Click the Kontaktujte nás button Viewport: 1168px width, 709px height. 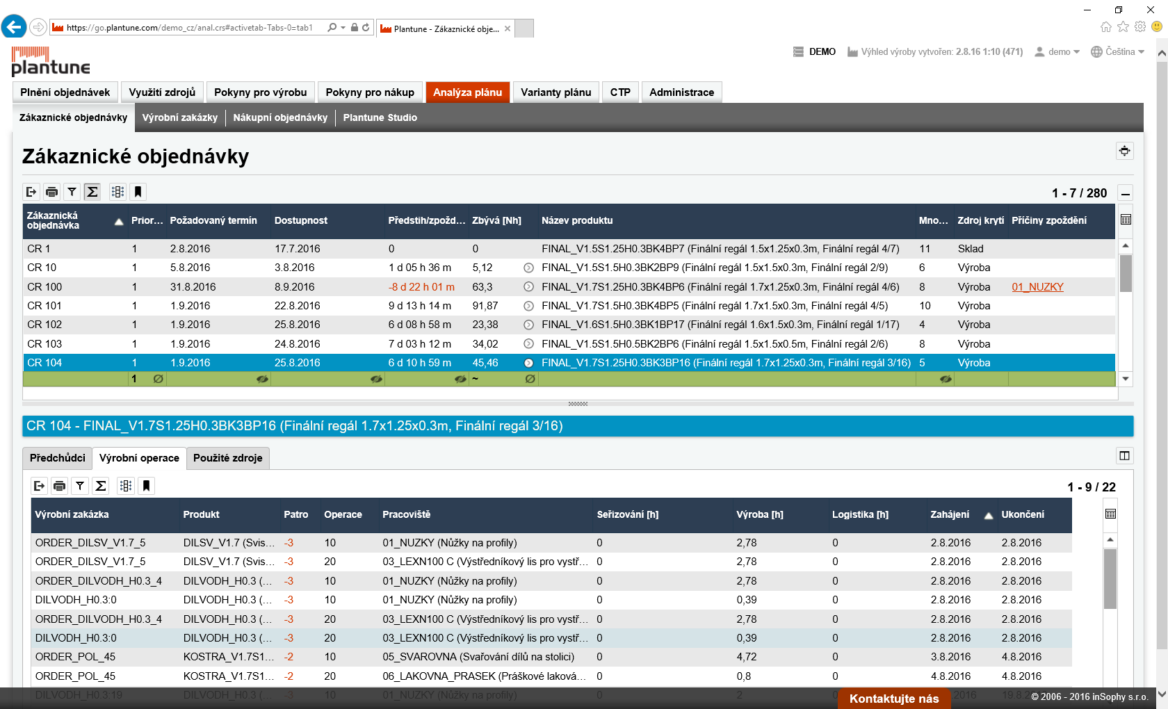click(894, 698)
